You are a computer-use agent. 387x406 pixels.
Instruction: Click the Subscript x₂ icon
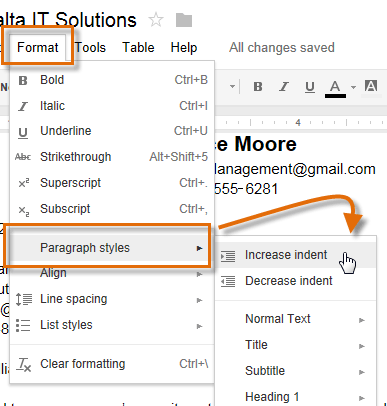[x=23, y=210]
